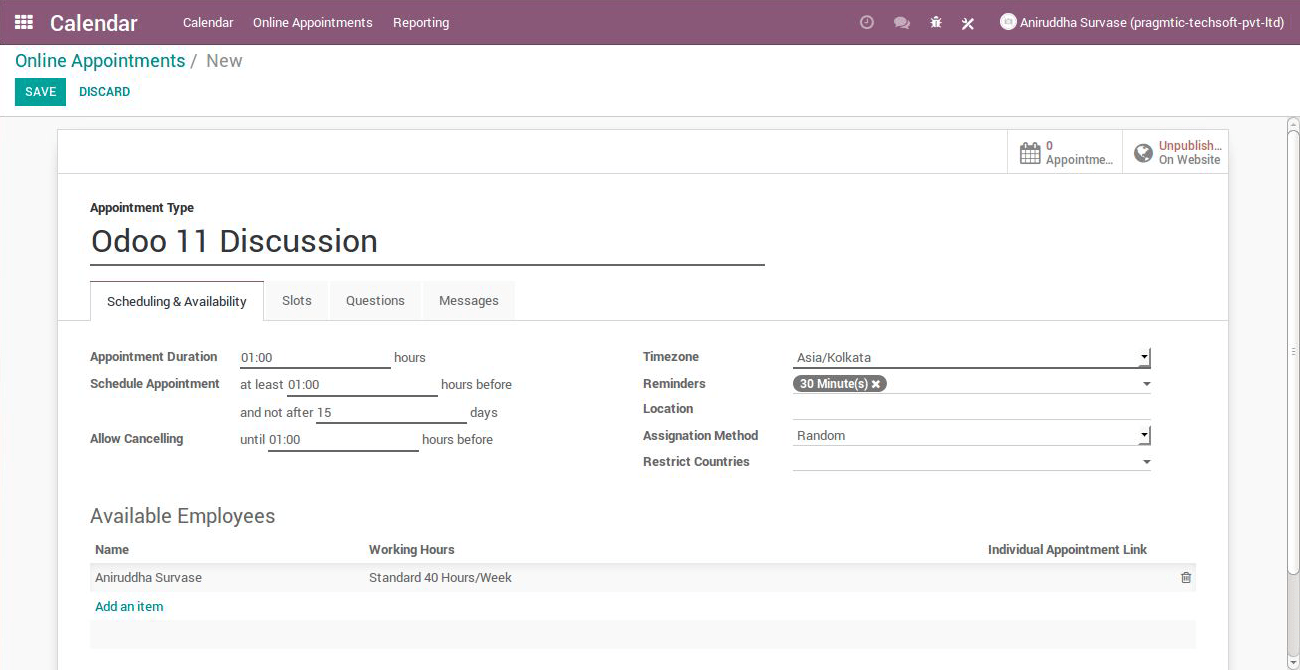Open the Calendar menu item
The height and width of the screenshot is (670, 1300).
pos(208,22)
